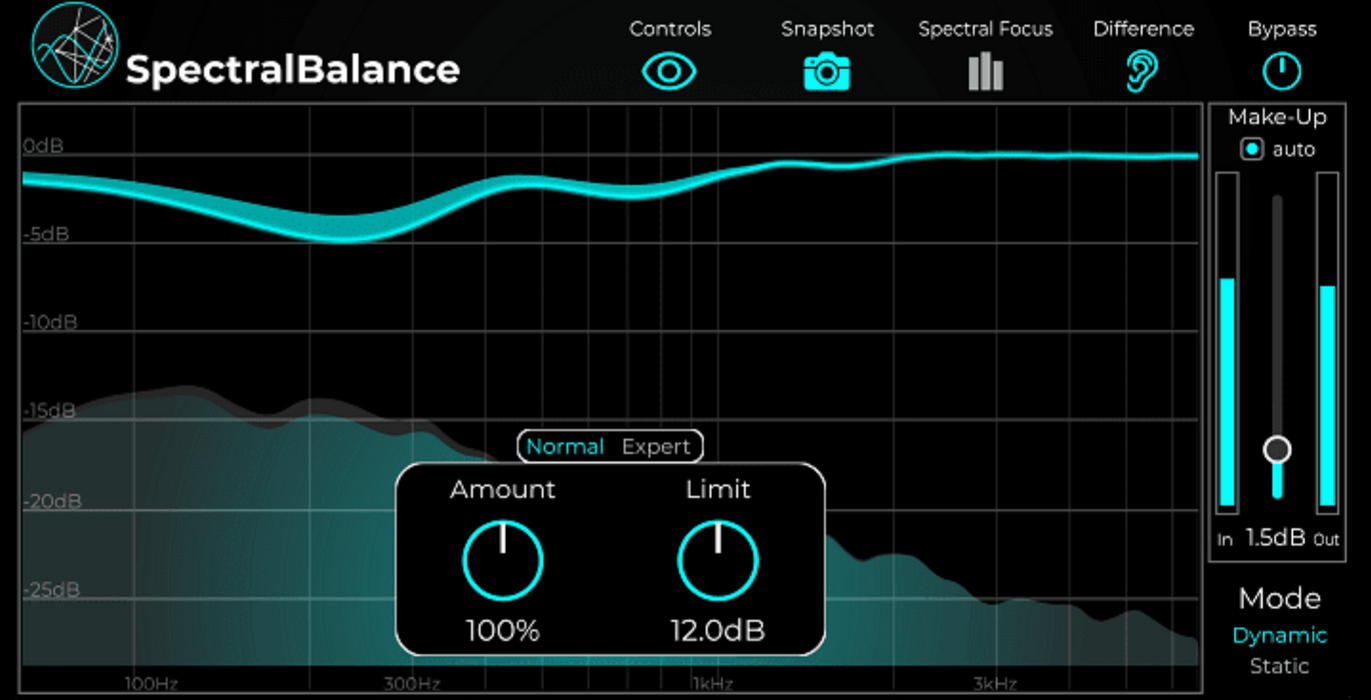Click the -15dB grid label
1371x700 pixels.
49,411
